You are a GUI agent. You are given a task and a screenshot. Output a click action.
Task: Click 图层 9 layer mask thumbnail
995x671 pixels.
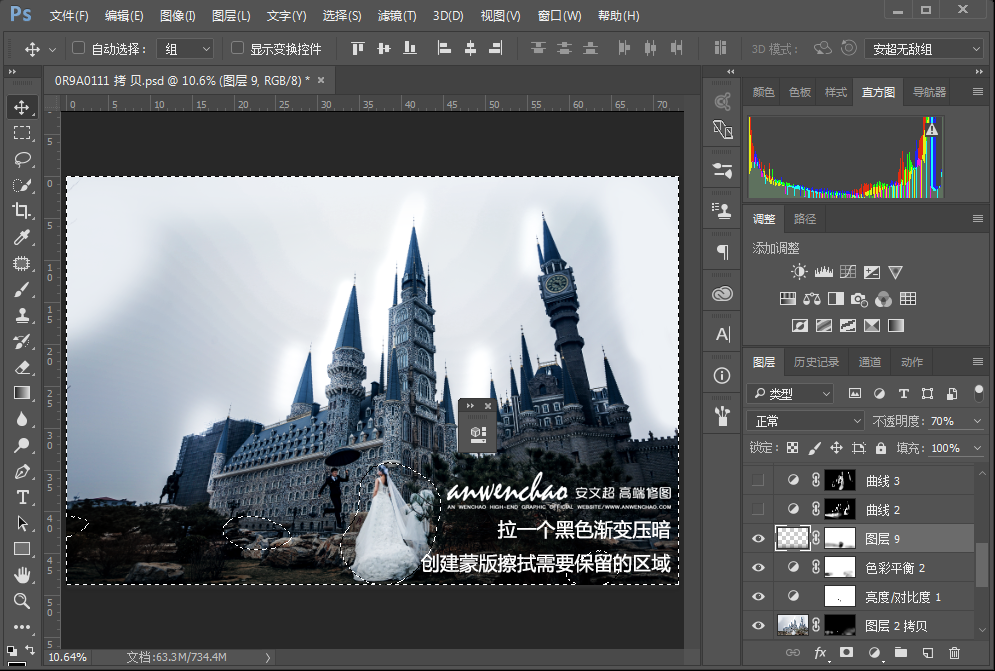(x=839, y=538)
